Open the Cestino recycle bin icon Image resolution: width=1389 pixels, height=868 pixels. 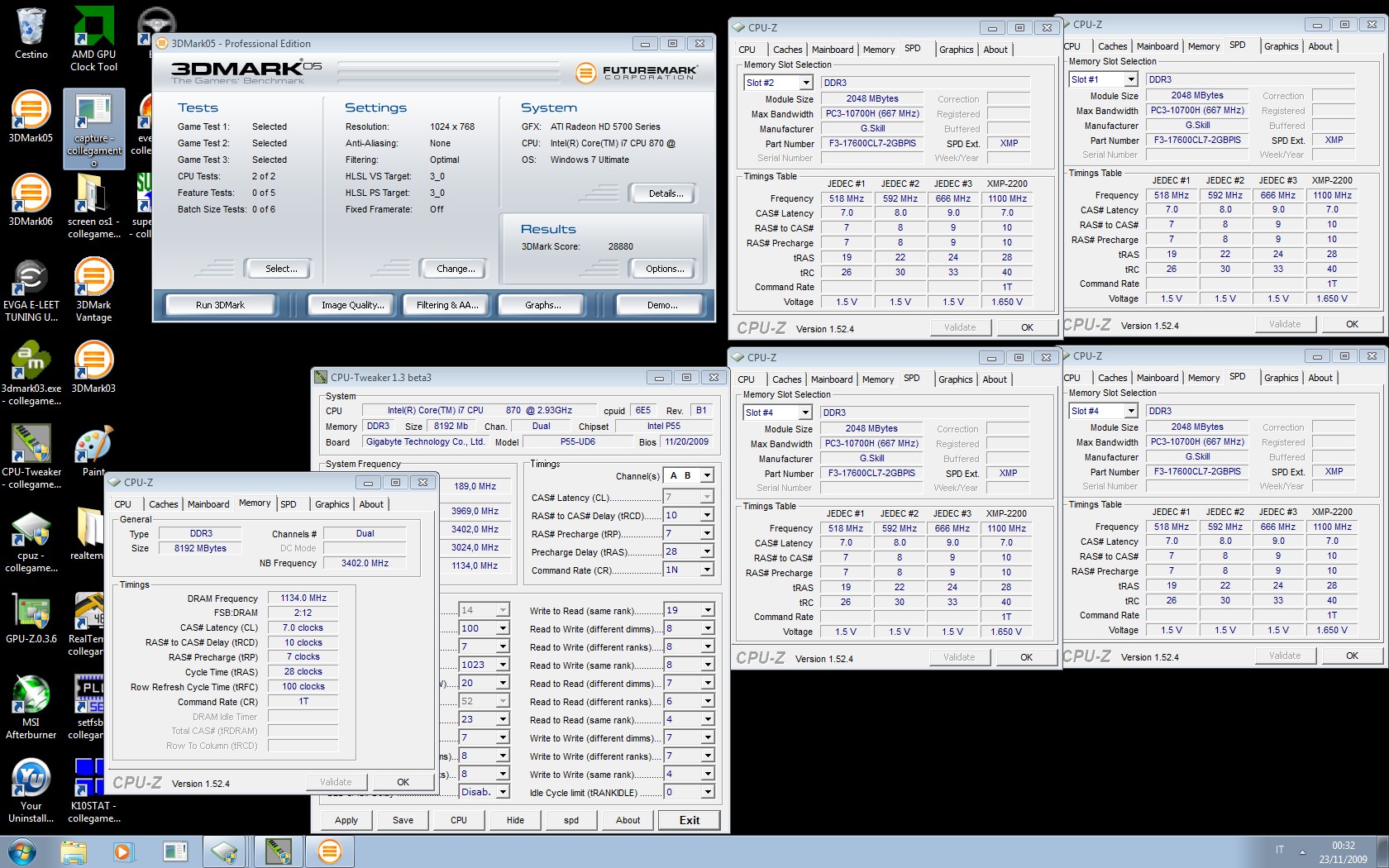(x=31, y=33)
